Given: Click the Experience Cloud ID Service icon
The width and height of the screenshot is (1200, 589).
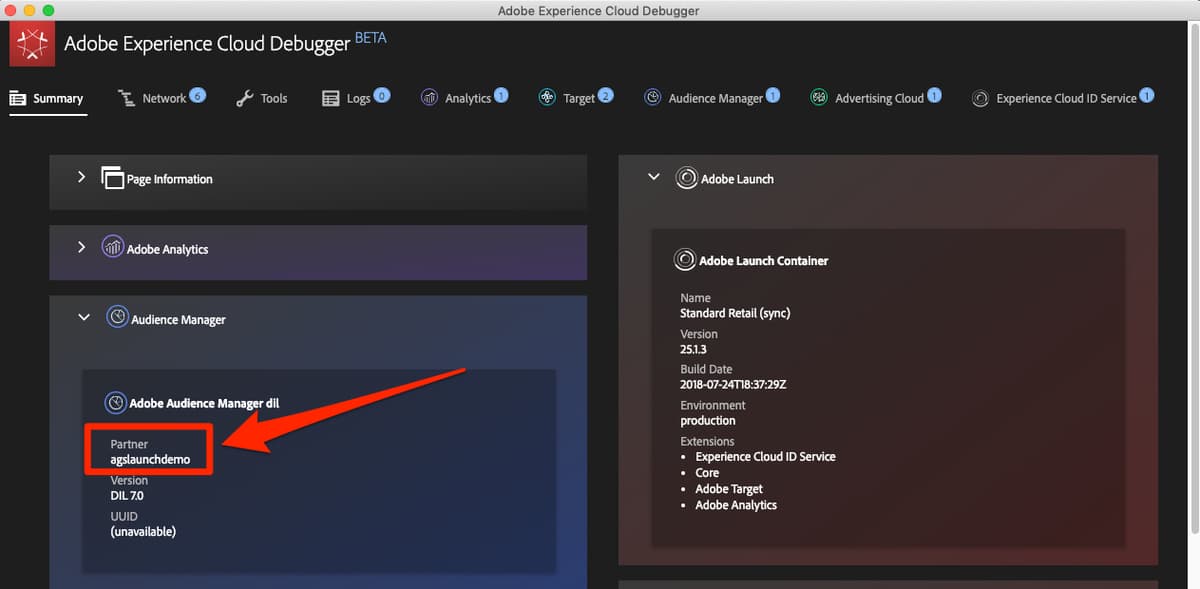Looking at the screenshot, I should tap(979, 97).
